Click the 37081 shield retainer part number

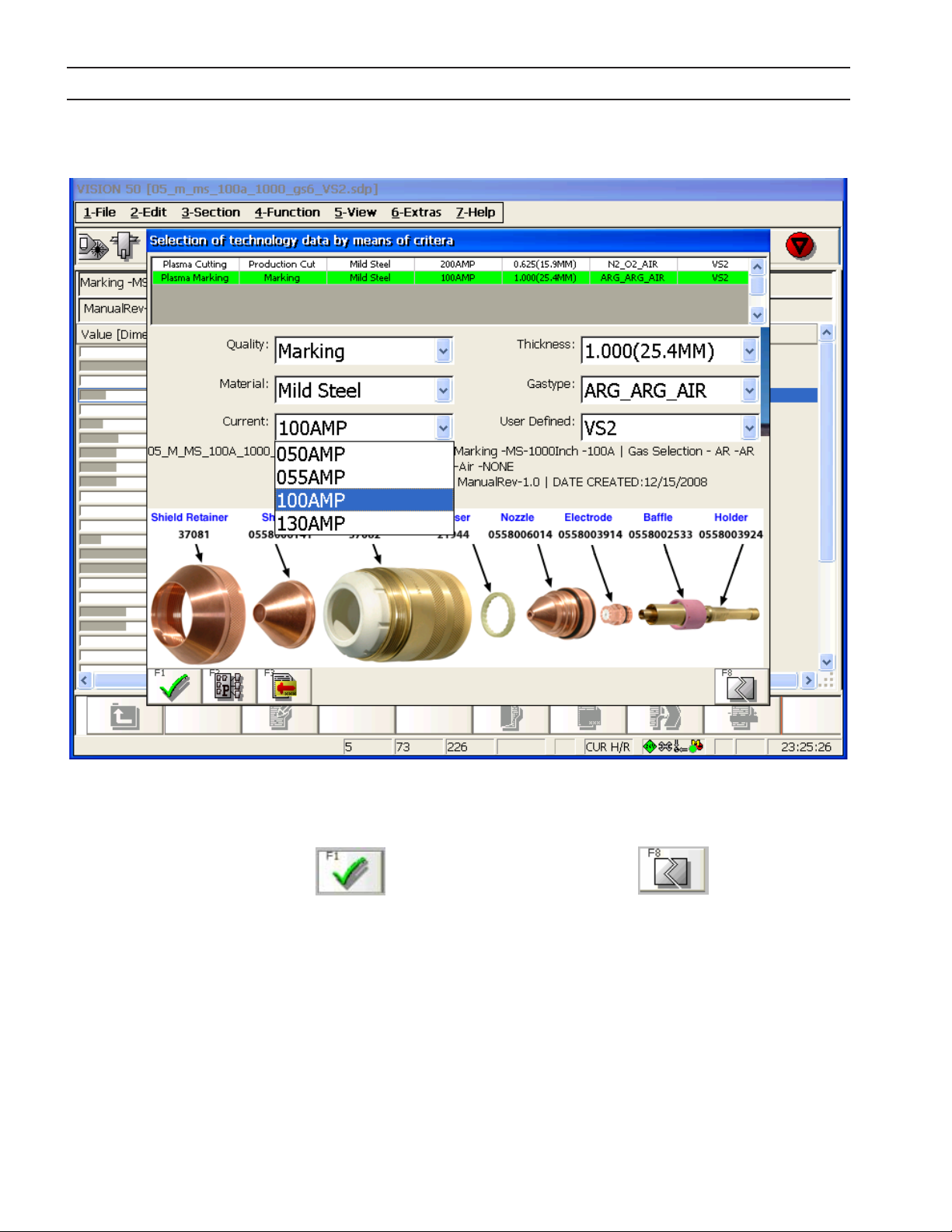(x=194, y=534)
